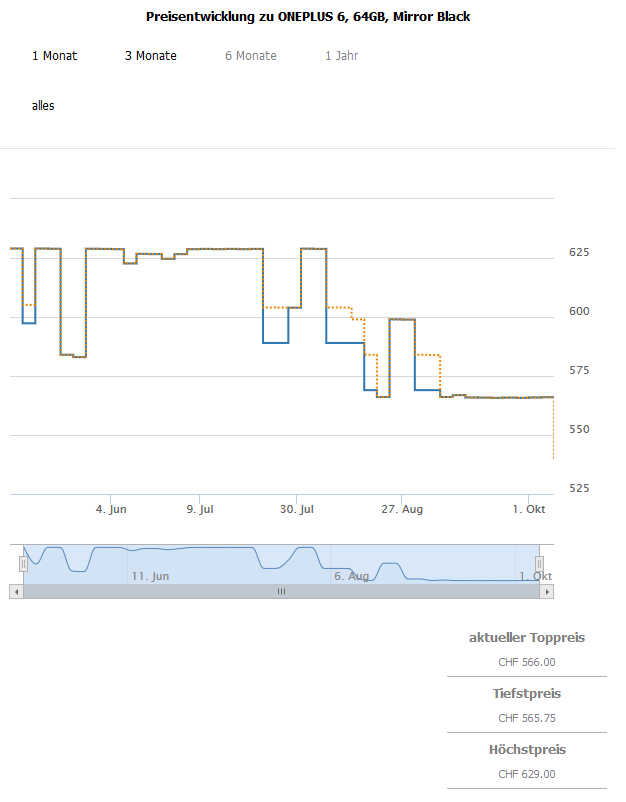Click the 4. Jun axis tick label

(x=111, y=509)
